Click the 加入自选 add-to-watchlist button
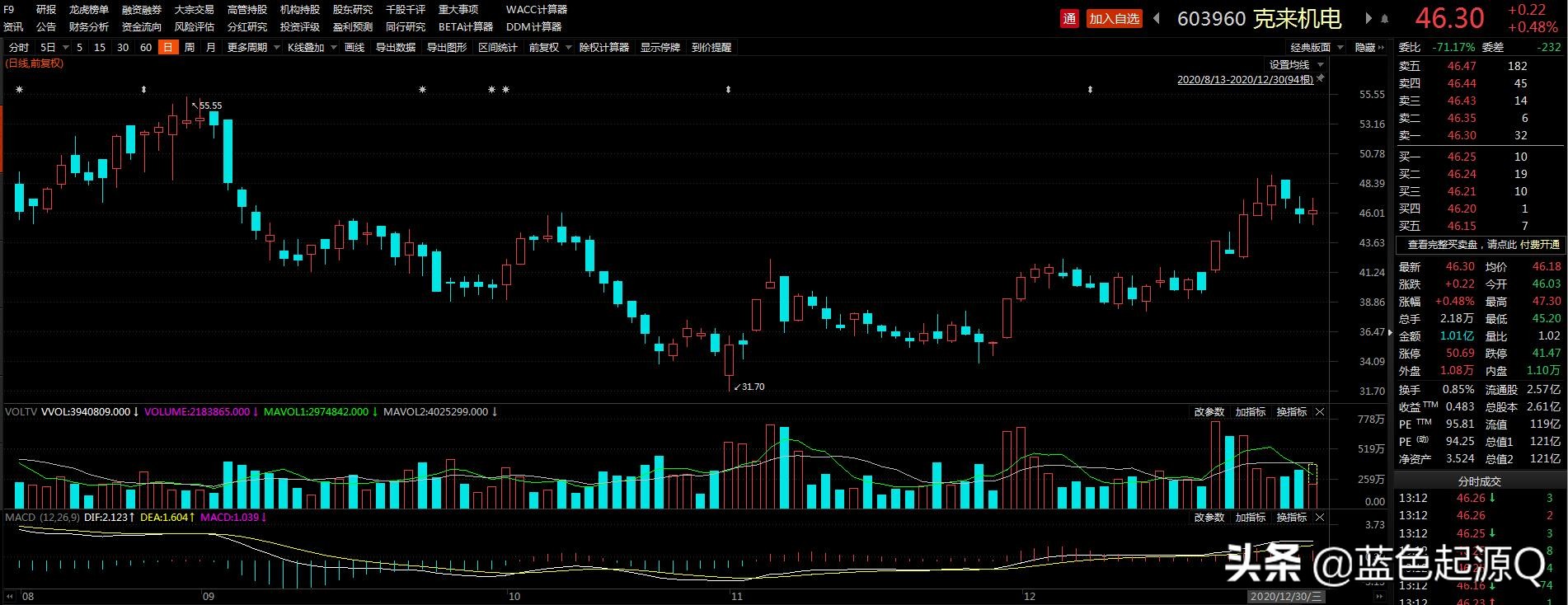Screen dimensions: 1568x605 coord(1114,18)
